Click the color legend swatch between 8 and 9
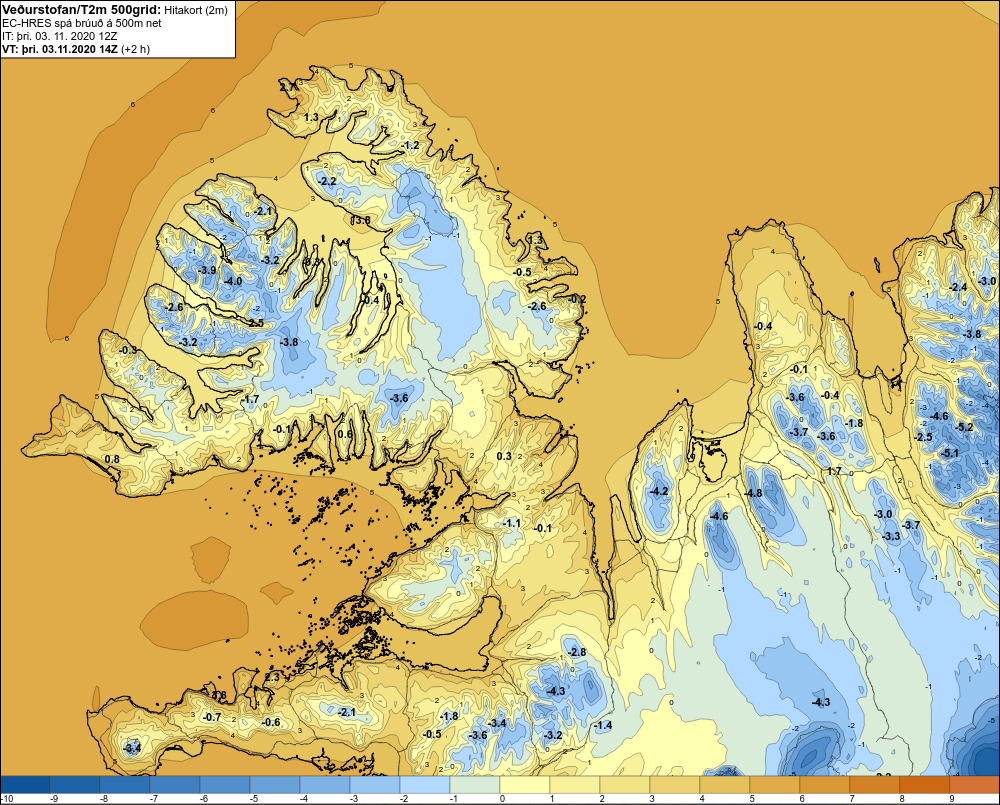This screenshot has width=1000, height=805. pos(925,785)
